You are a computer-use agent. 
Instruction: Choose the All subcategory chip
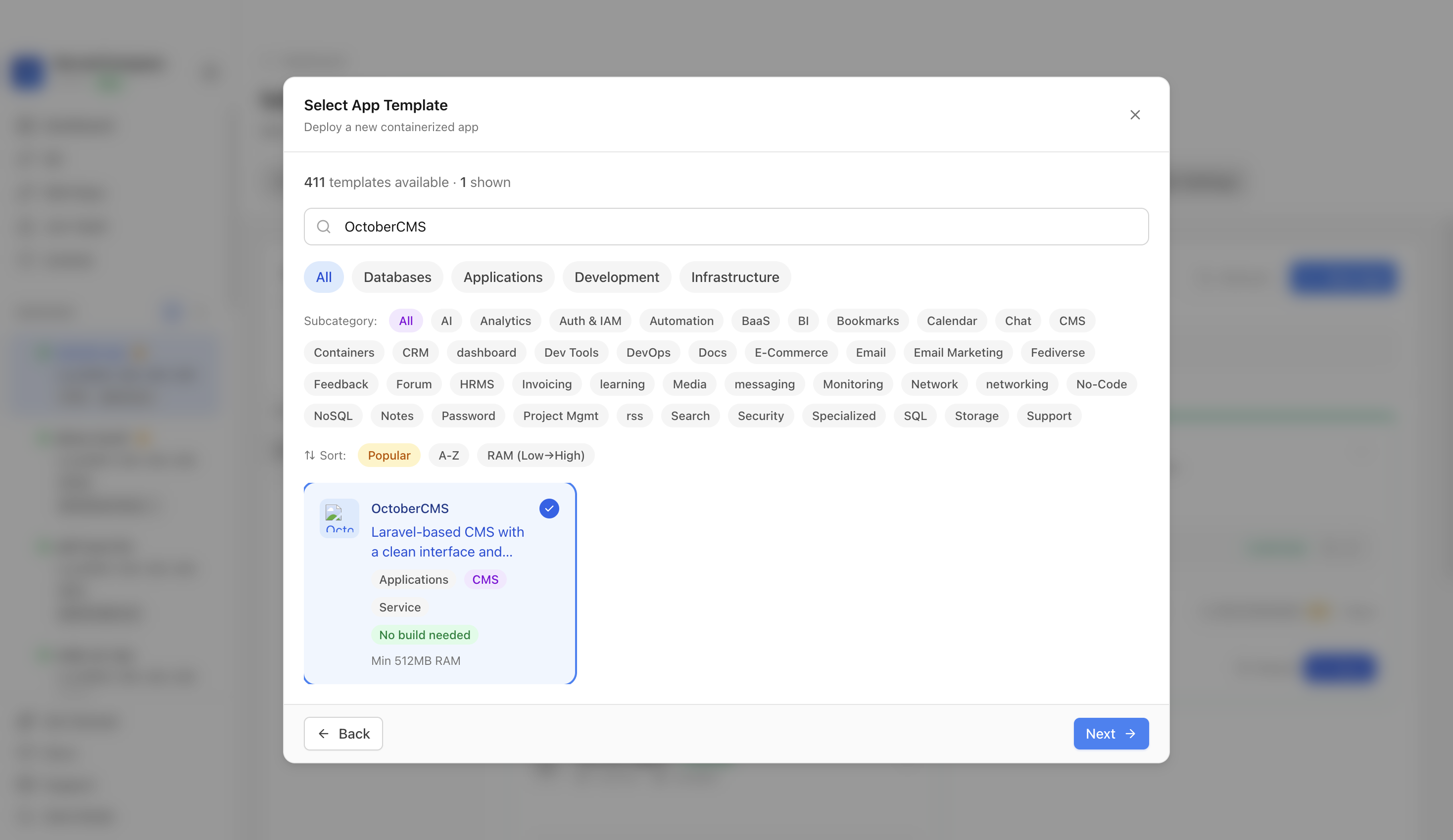pyautogui.click(x=406, y=321)
